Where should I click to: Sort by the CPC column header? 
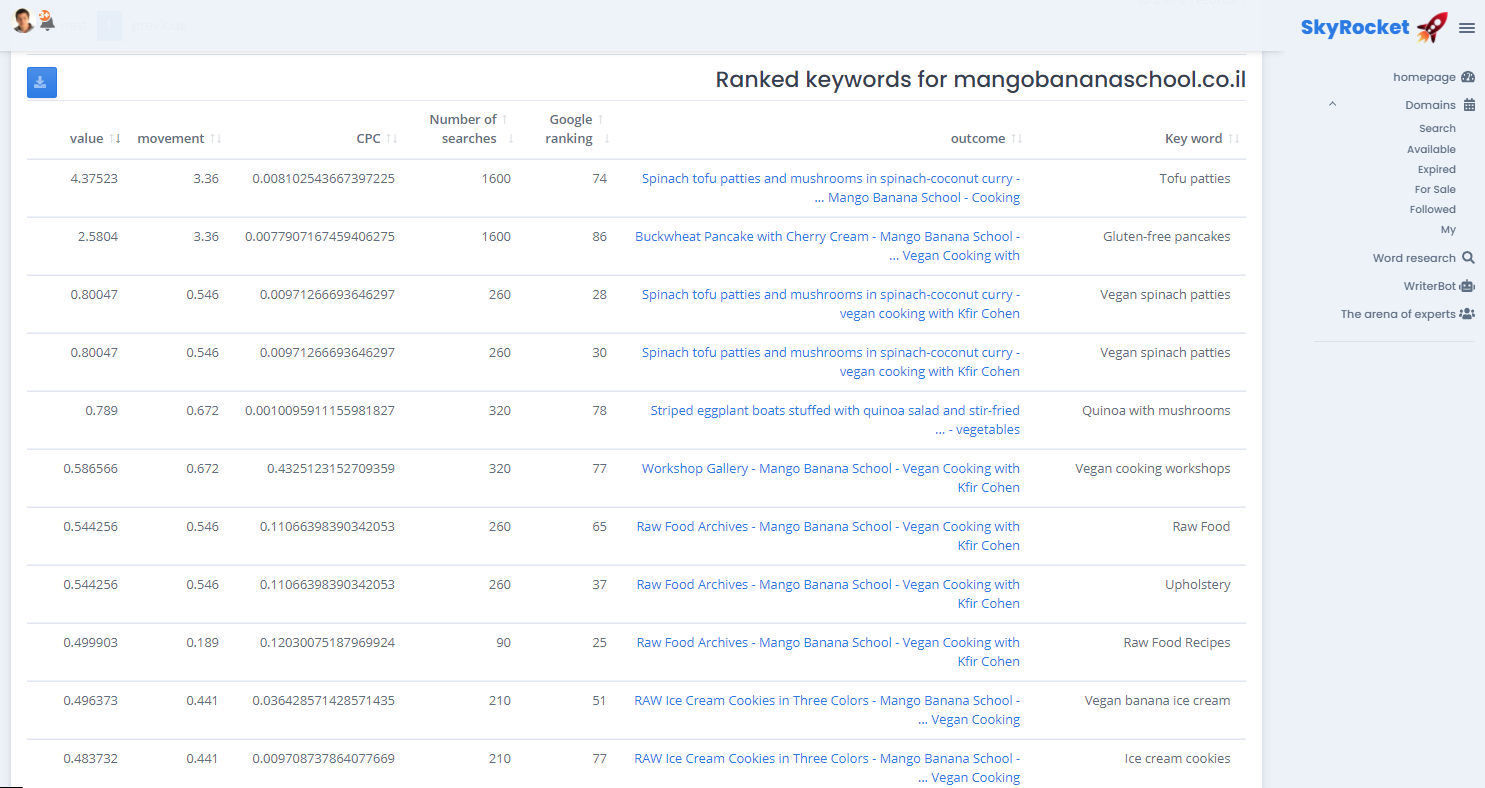369,139
